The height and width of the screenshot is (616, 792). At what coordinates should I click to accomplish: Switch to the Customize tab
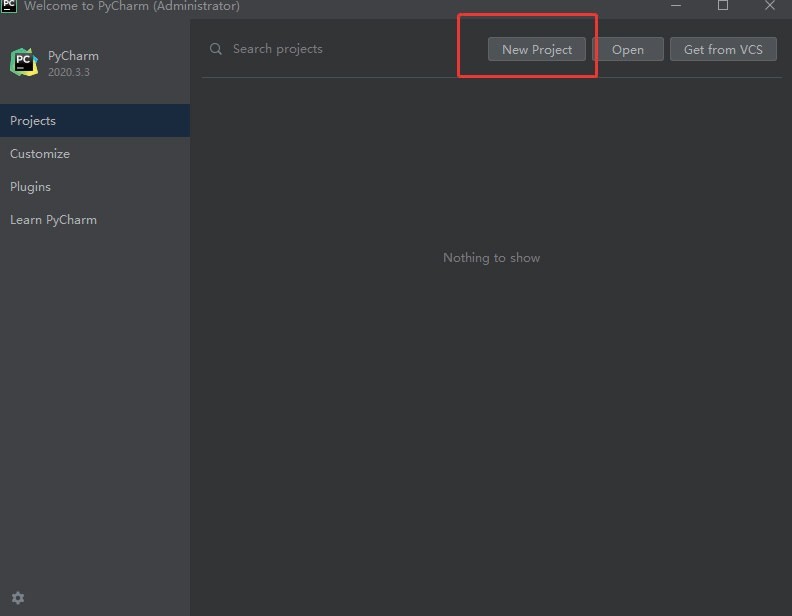click(95, 153)
